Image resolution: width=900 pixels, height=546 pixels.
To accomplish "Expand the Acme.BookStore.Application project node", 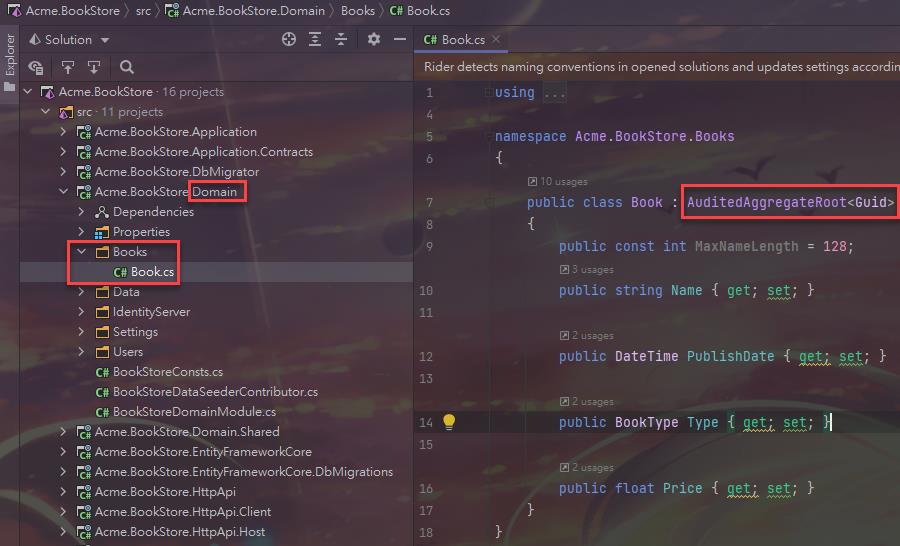I will [x=64, y=132].
